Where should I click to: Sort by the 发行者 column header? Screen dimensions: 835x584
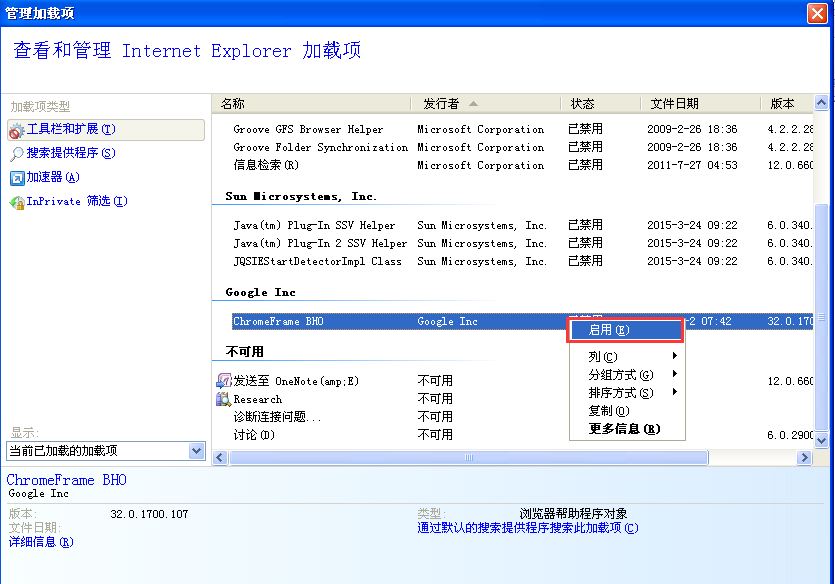486,104
